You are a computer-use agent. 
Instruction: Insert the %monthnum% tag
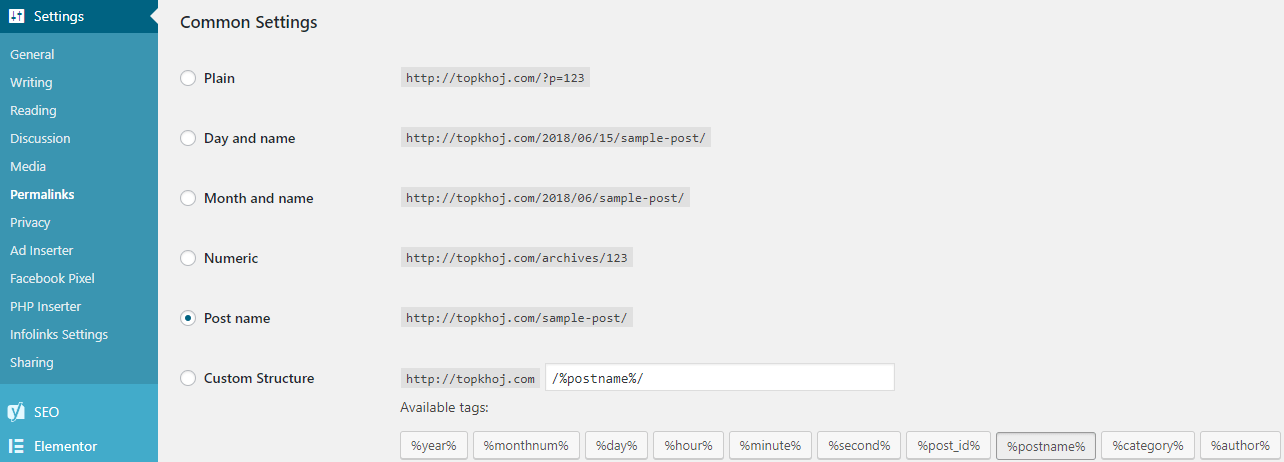point(526,445)
